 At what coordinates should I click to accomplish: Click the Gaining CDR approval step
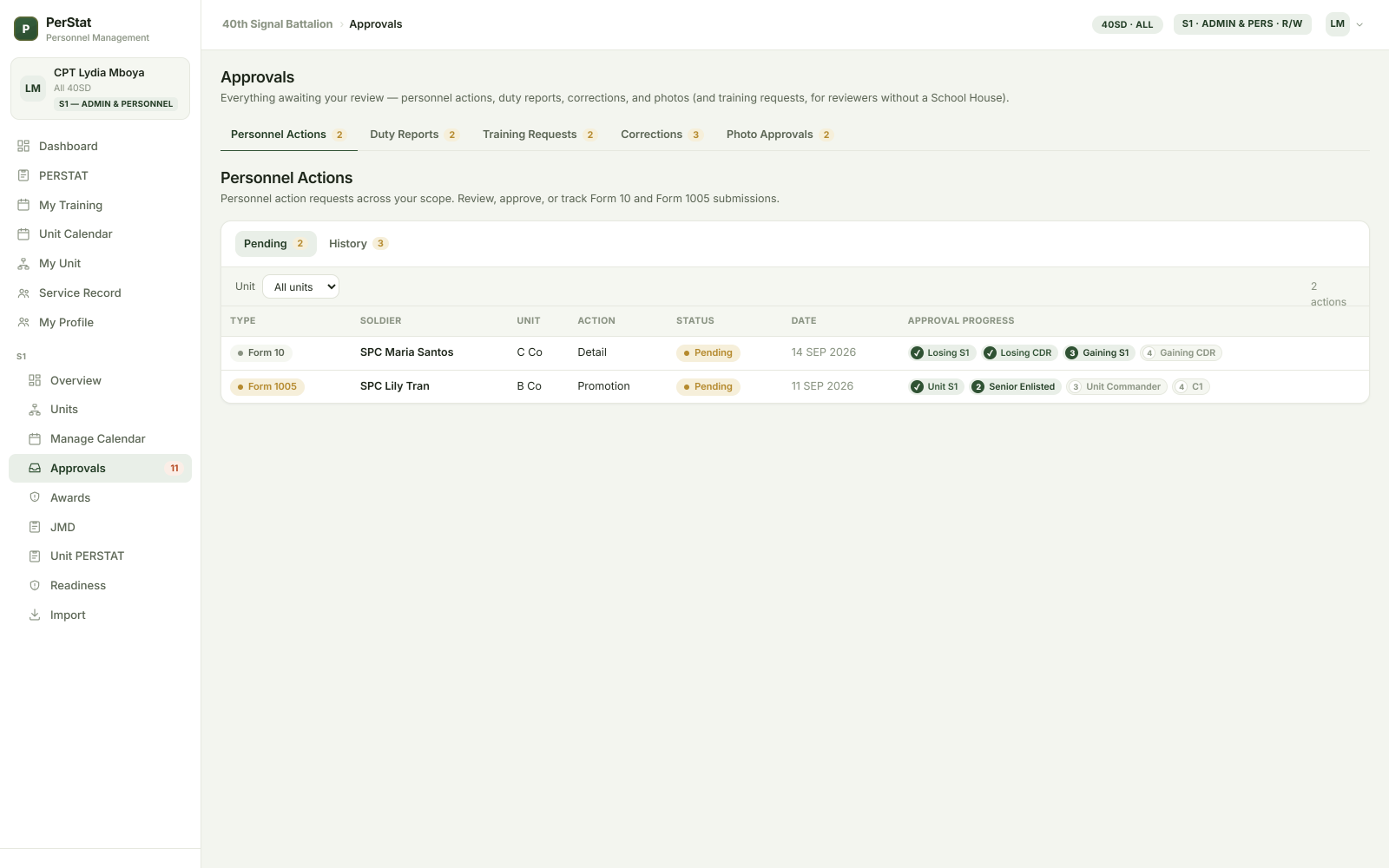[x=1181, y=352]
